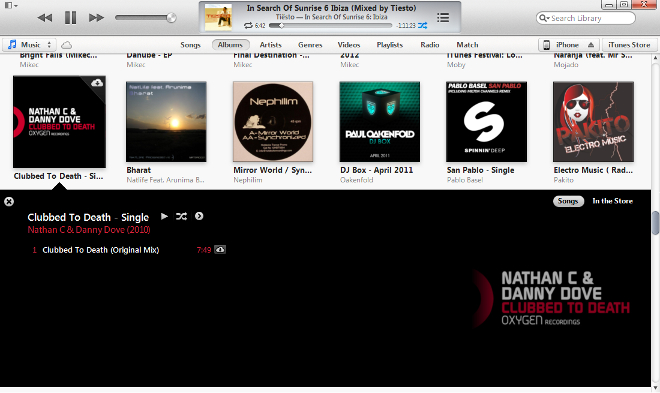660x393 pixels.
Task: Go back to the previous track
Action: pos(45,18)
